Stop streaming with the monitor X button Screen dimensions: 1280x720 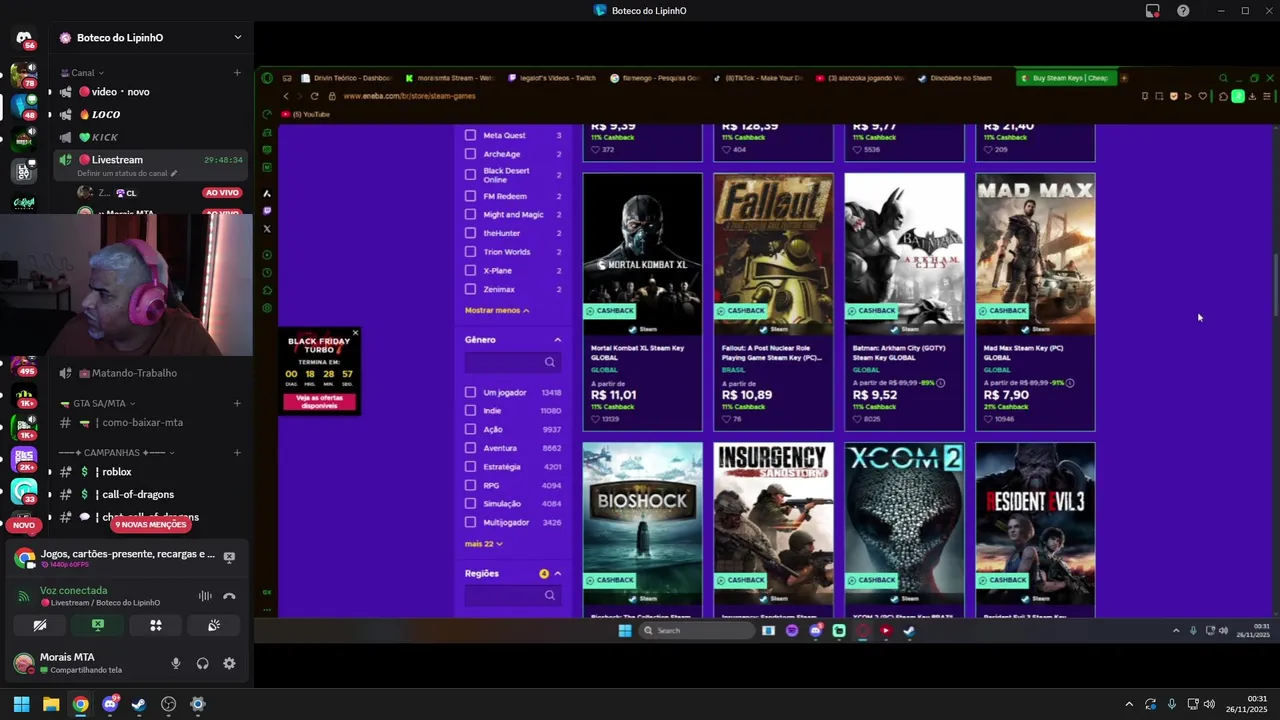click(x=98, y=625)
